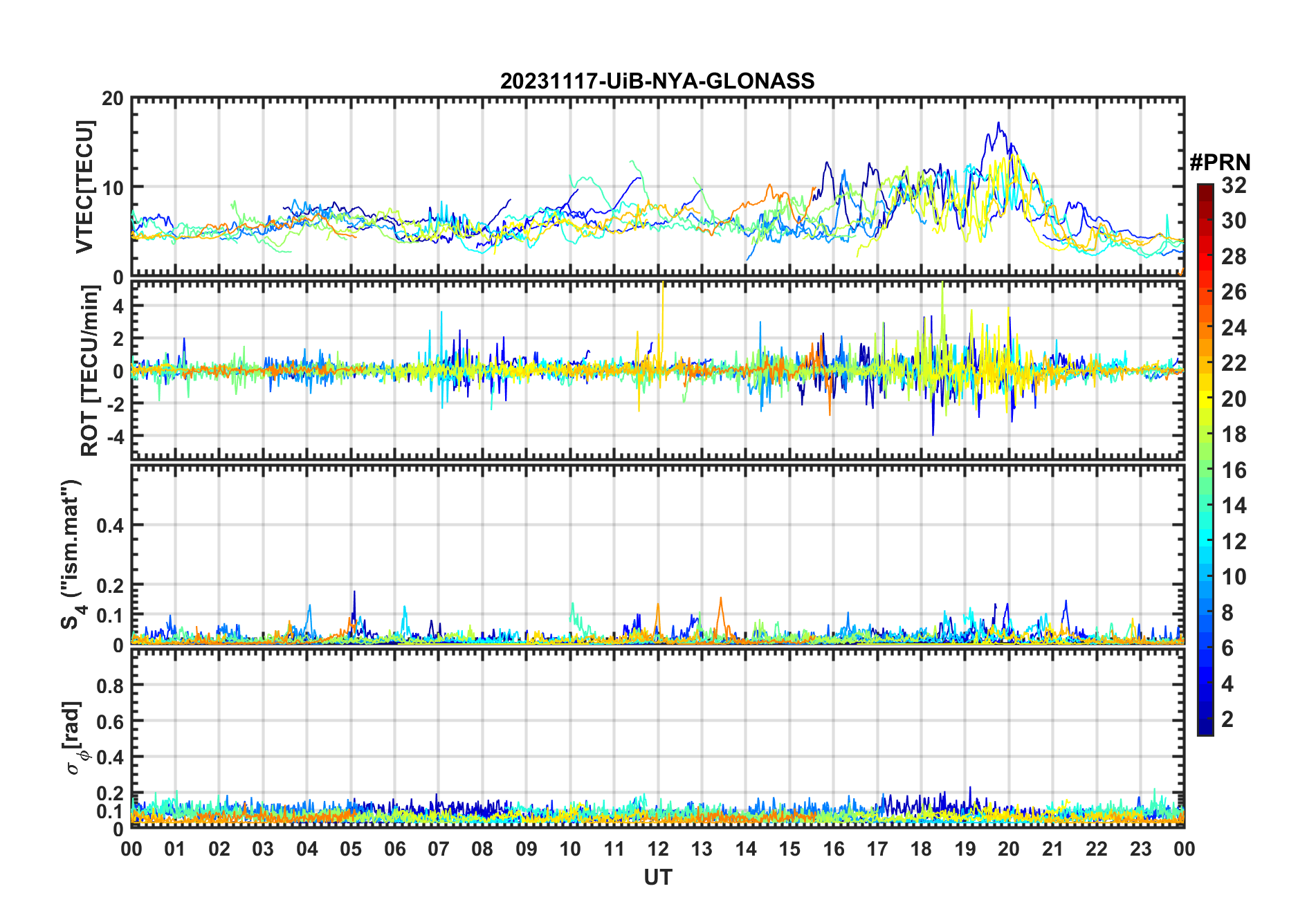Click the UT x-axis label

[x=657, y=877]
